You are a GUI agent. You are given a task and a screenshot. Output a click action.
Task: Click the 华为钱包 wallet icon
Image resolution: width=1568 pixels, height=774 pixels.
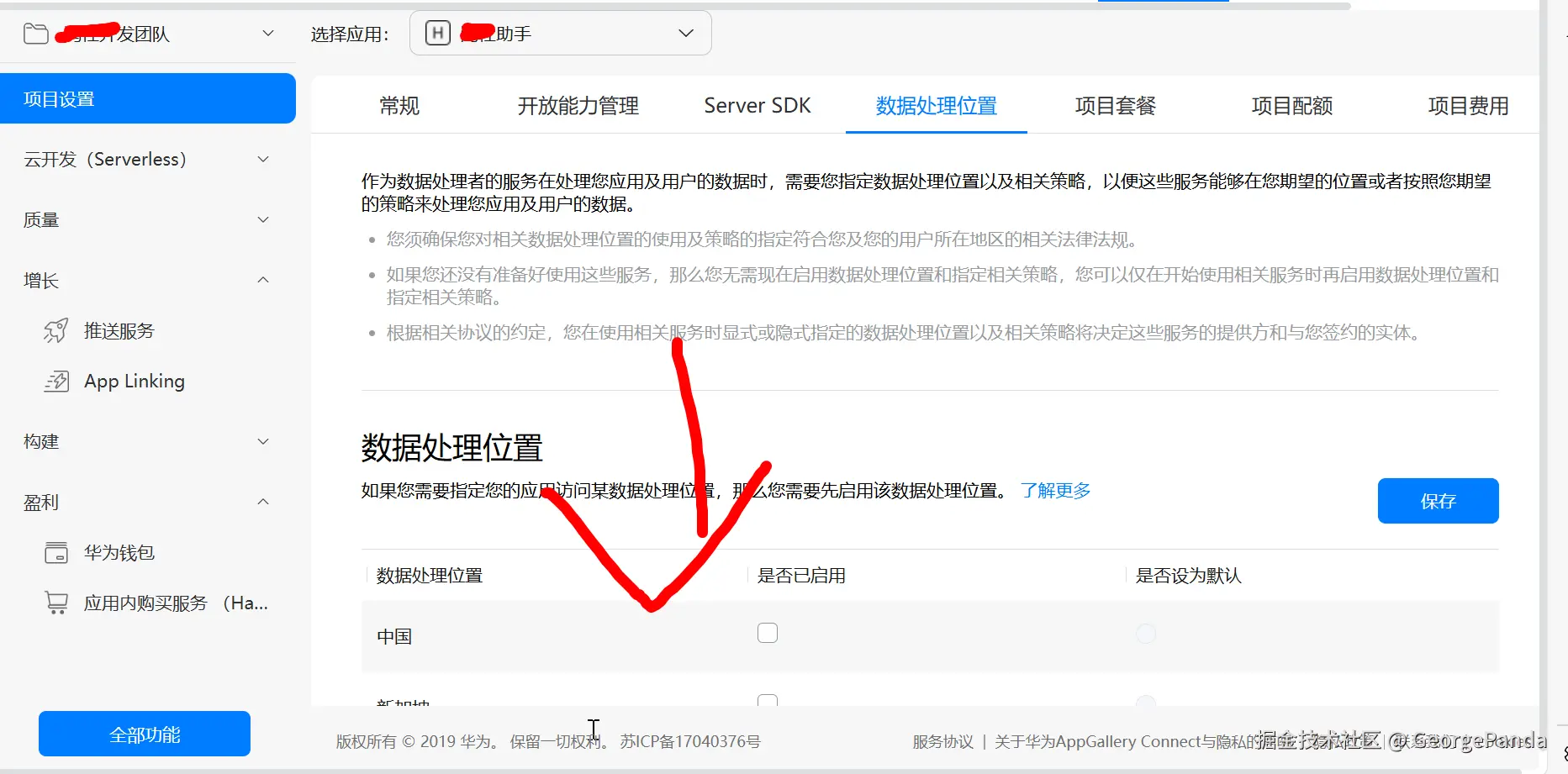tap(55, 552)
